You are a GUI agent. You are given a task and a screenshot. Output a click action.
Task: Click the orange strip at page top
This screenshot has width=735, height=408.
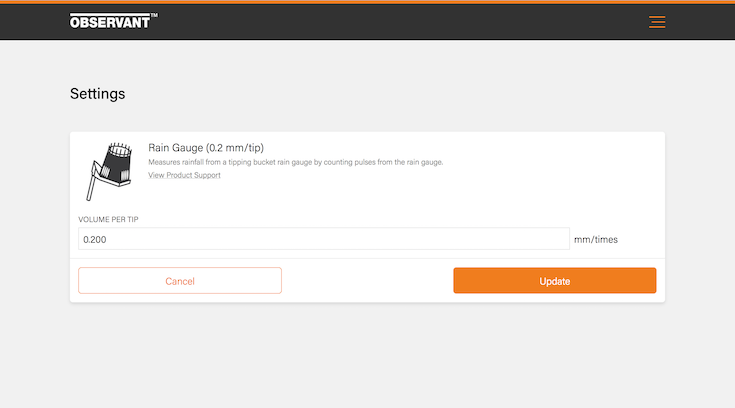(367, 2)
